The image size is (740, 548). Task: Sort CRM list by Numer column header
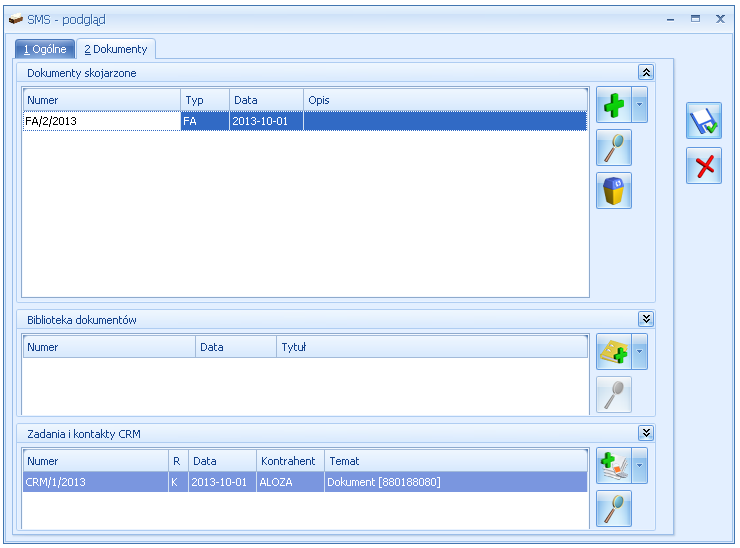95,461
